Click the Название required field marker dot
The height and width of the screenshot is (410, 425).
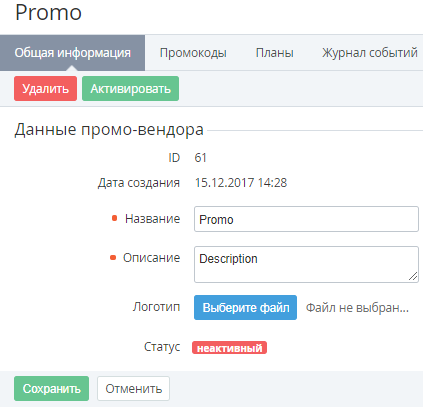114,218
